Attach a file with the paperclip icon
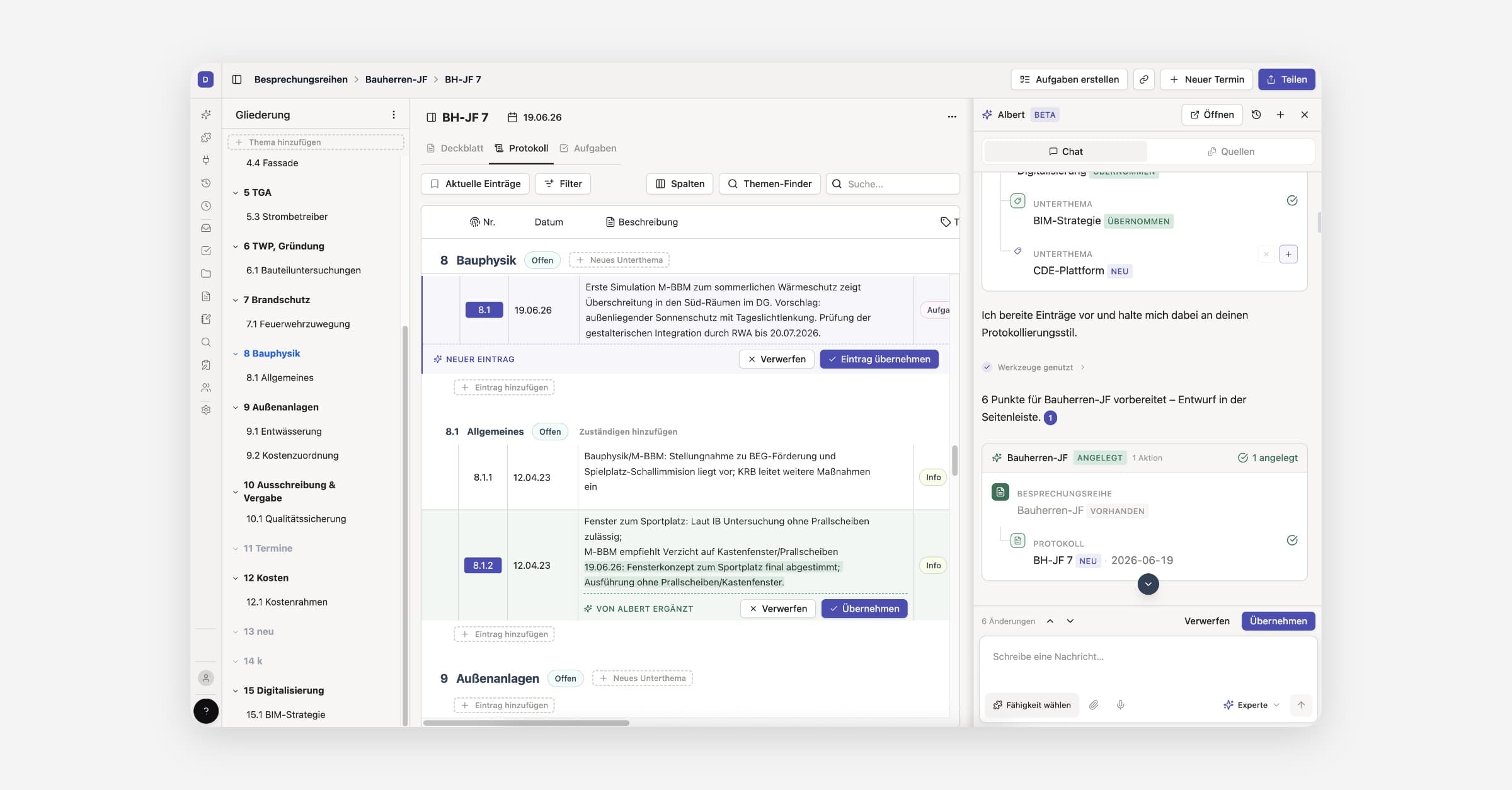The image size is (1512, 790). [x=1094, y=705]
